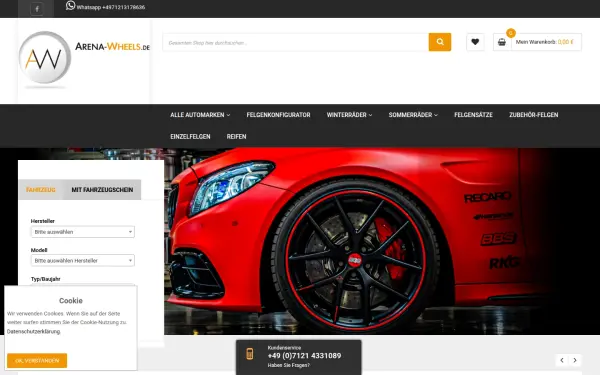Open the Reifen menu item

tap(236, 137)
